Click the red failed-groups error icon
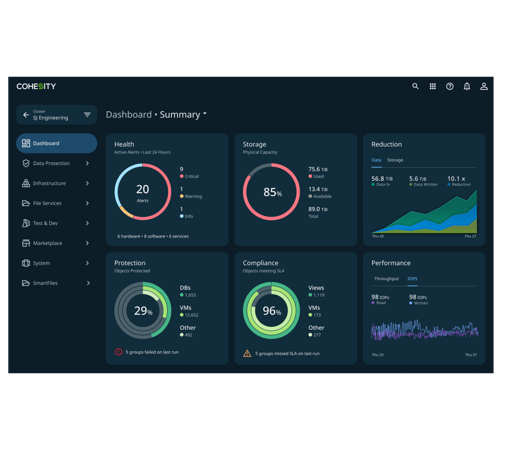 coord(118,352)
